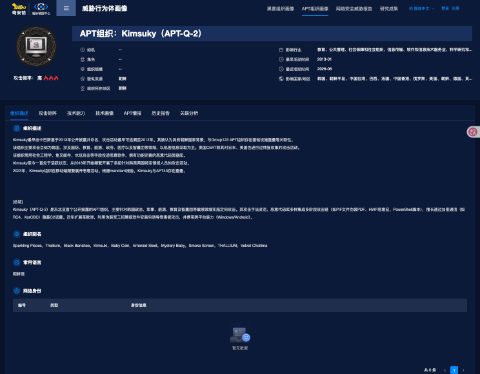
Task: Click the empty-data placeholder icon in table
Action: (x=240, y=335)
